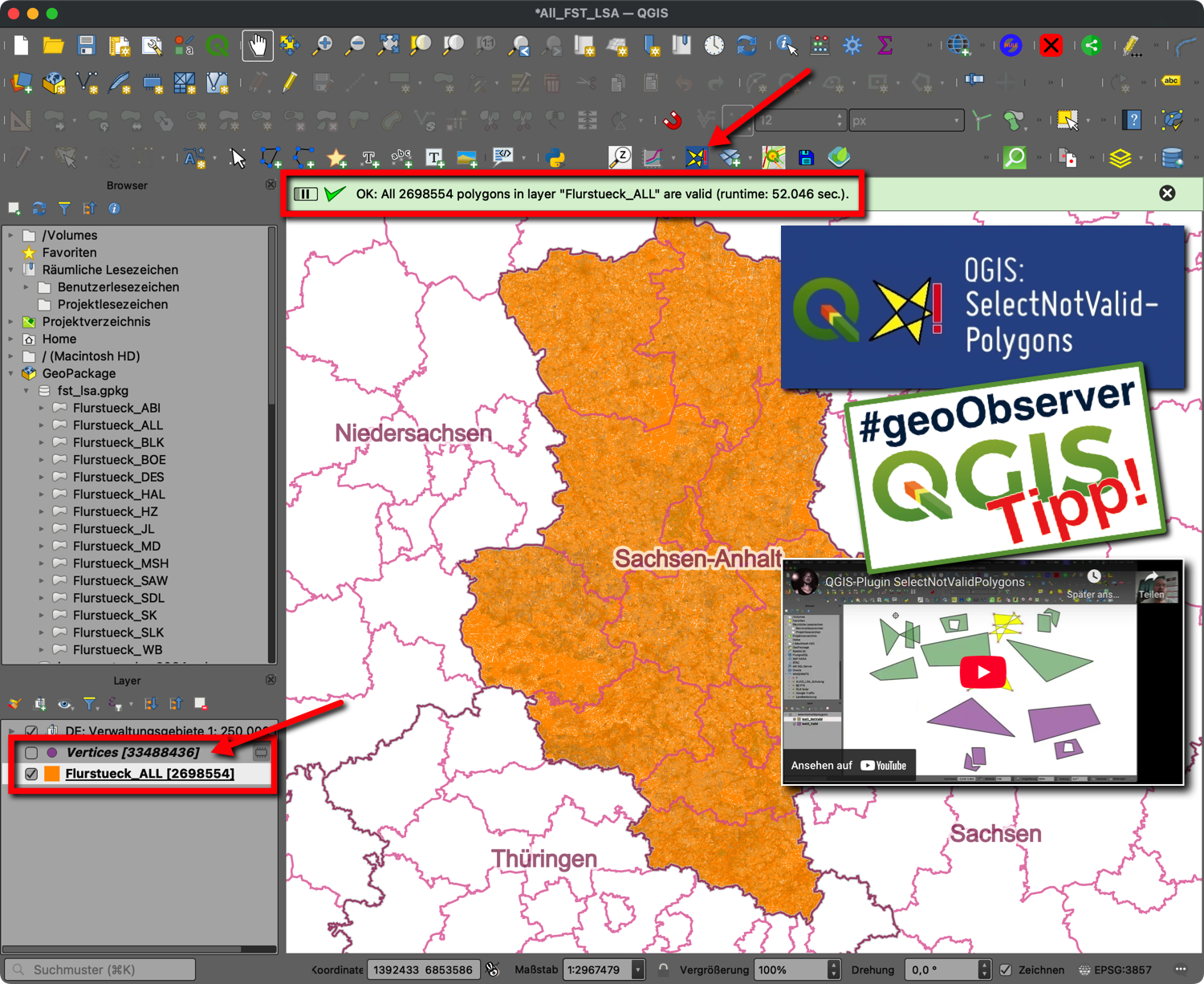The width and height of the screenshot is (1204, 984).
Task: Click Ansehen auf YouTube link
Action: point(848,765)
